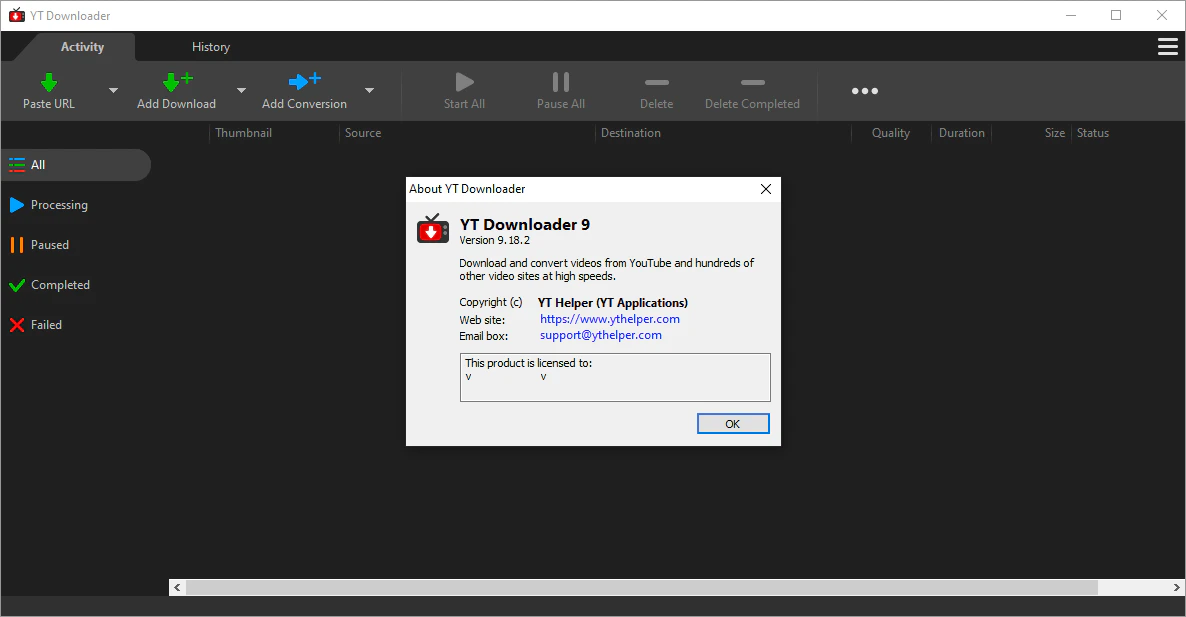Click the Paste URL green arrow icon

(x=48, y=82)
